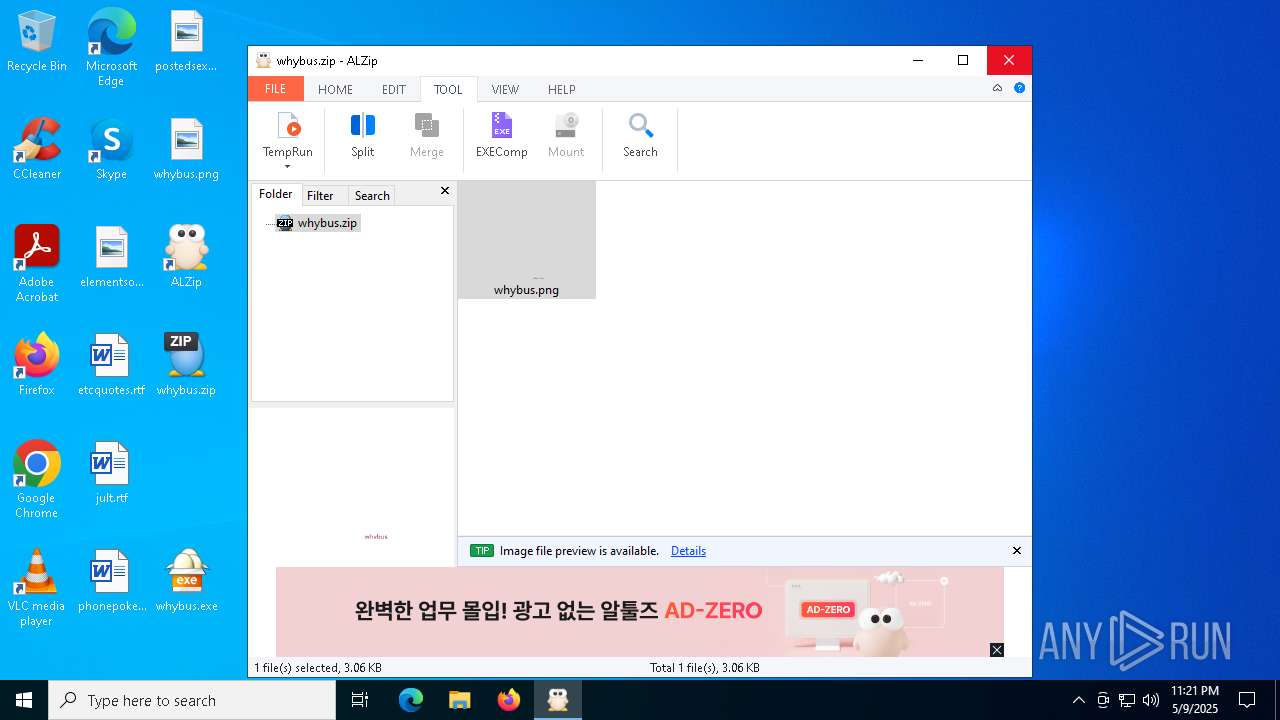This screenshot has width=1280, height=720.
Task: Open the Windows Start menu
Action: coord(24,700)
